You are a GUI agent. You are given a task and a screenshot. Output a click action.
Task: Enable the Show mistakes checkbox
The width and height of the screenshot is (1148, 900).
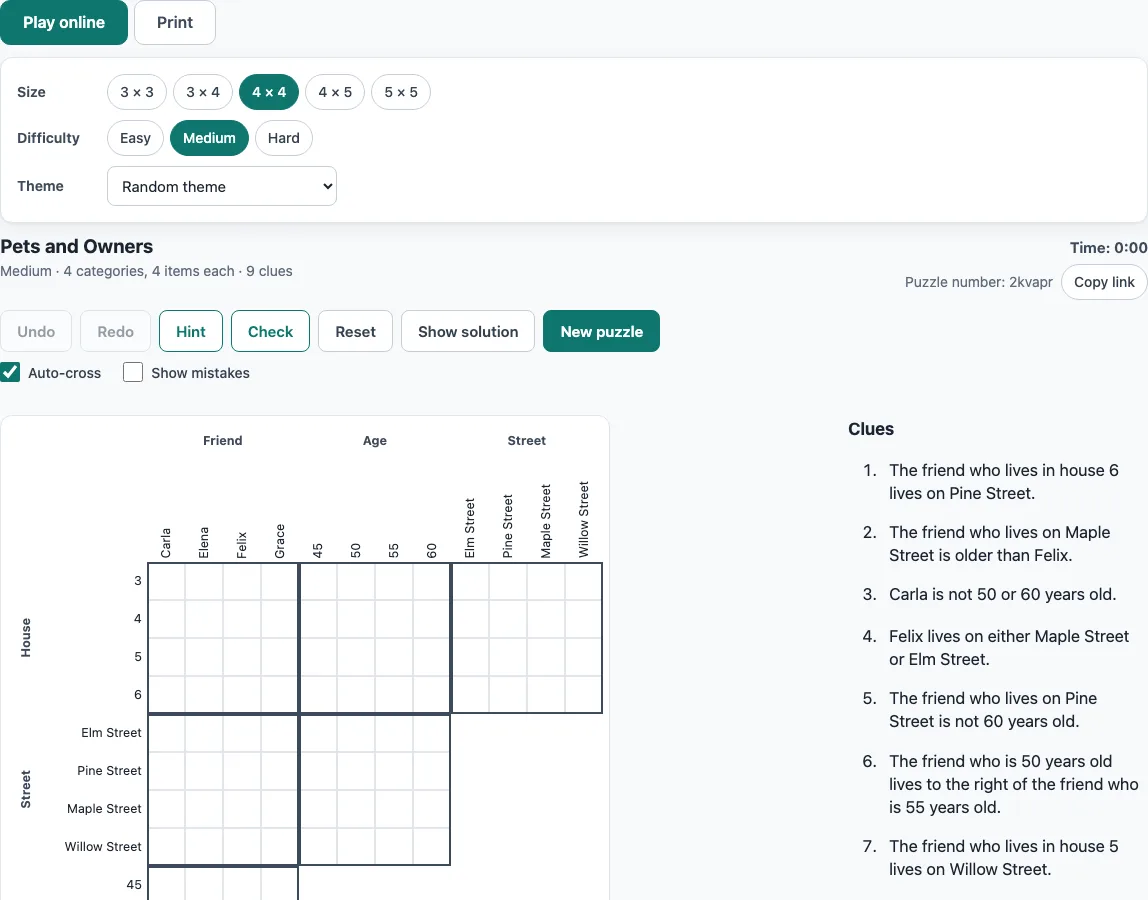(133, 372)
